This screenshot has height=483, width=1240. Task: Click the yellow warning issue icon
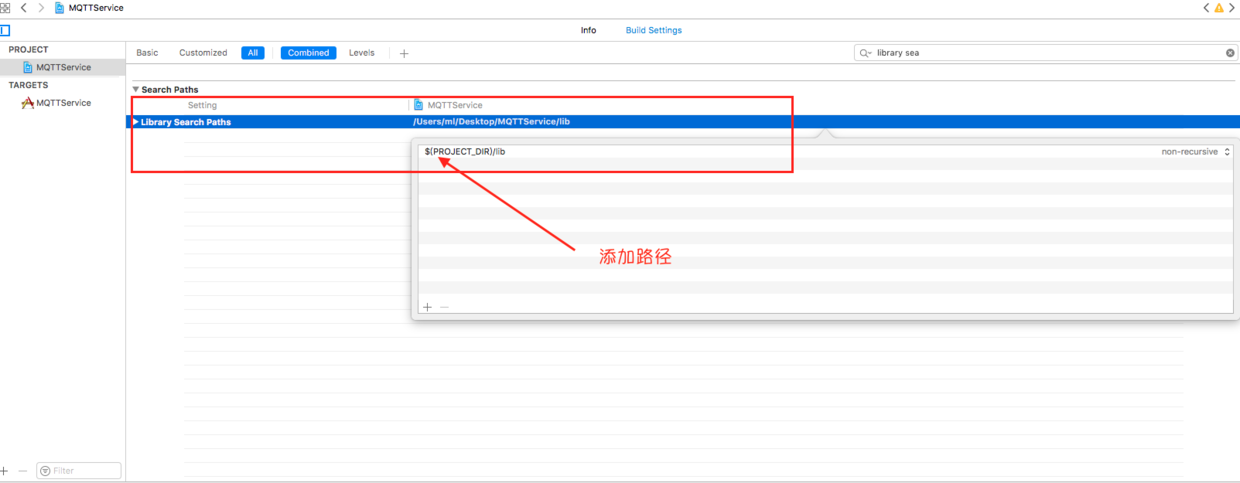click(x=1219, y=7)
